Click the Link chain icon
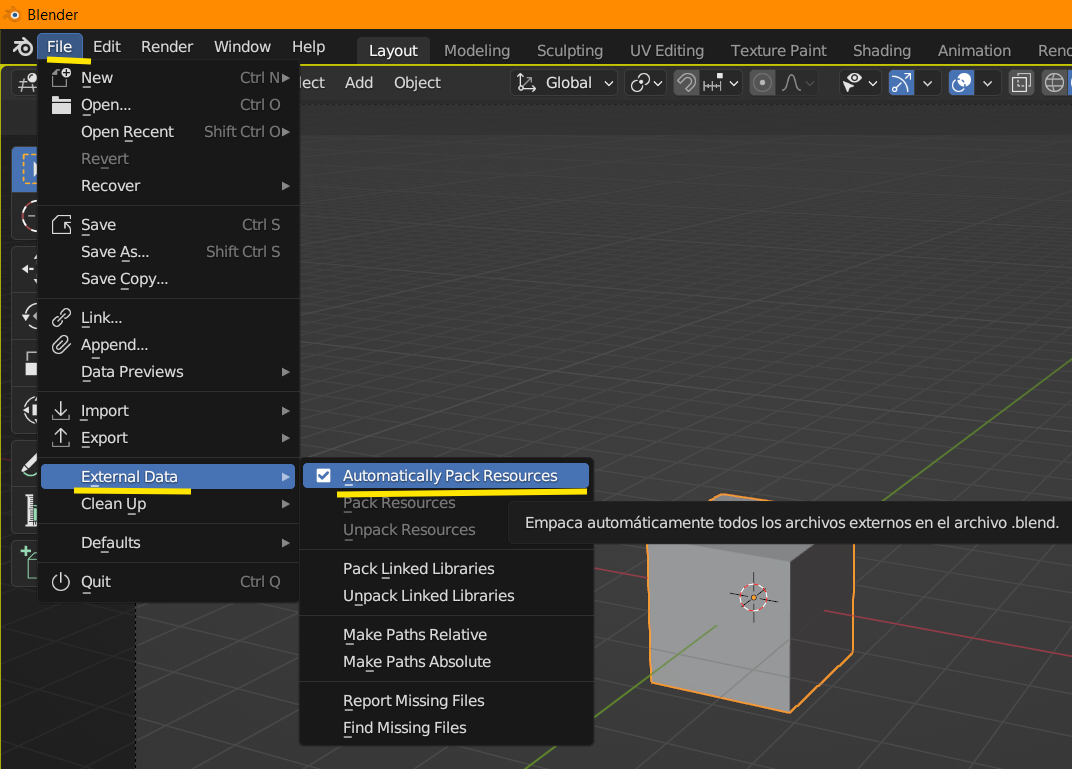The width and height of the screenshot is (1072, 769). (62, 317)
